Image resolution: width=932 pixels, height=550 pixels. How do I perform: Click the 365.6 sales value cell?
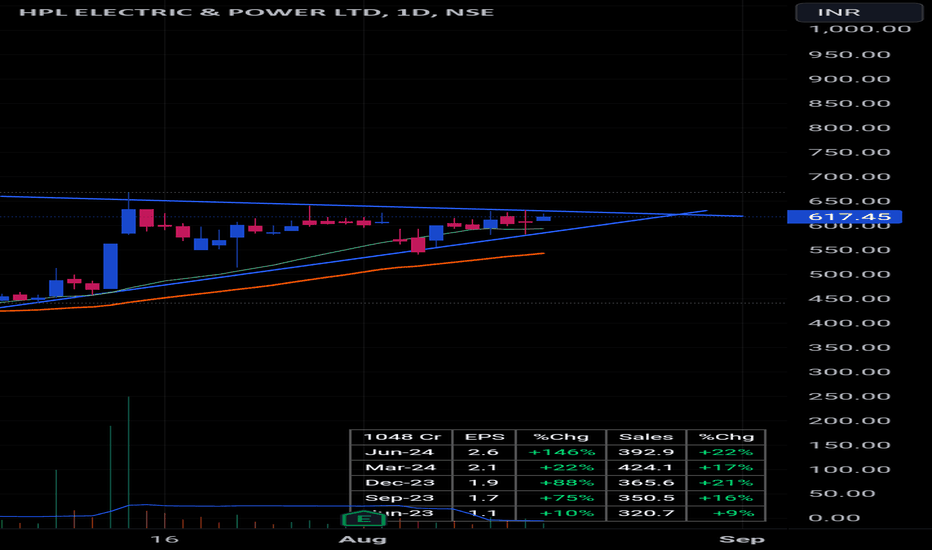(646, 483)
